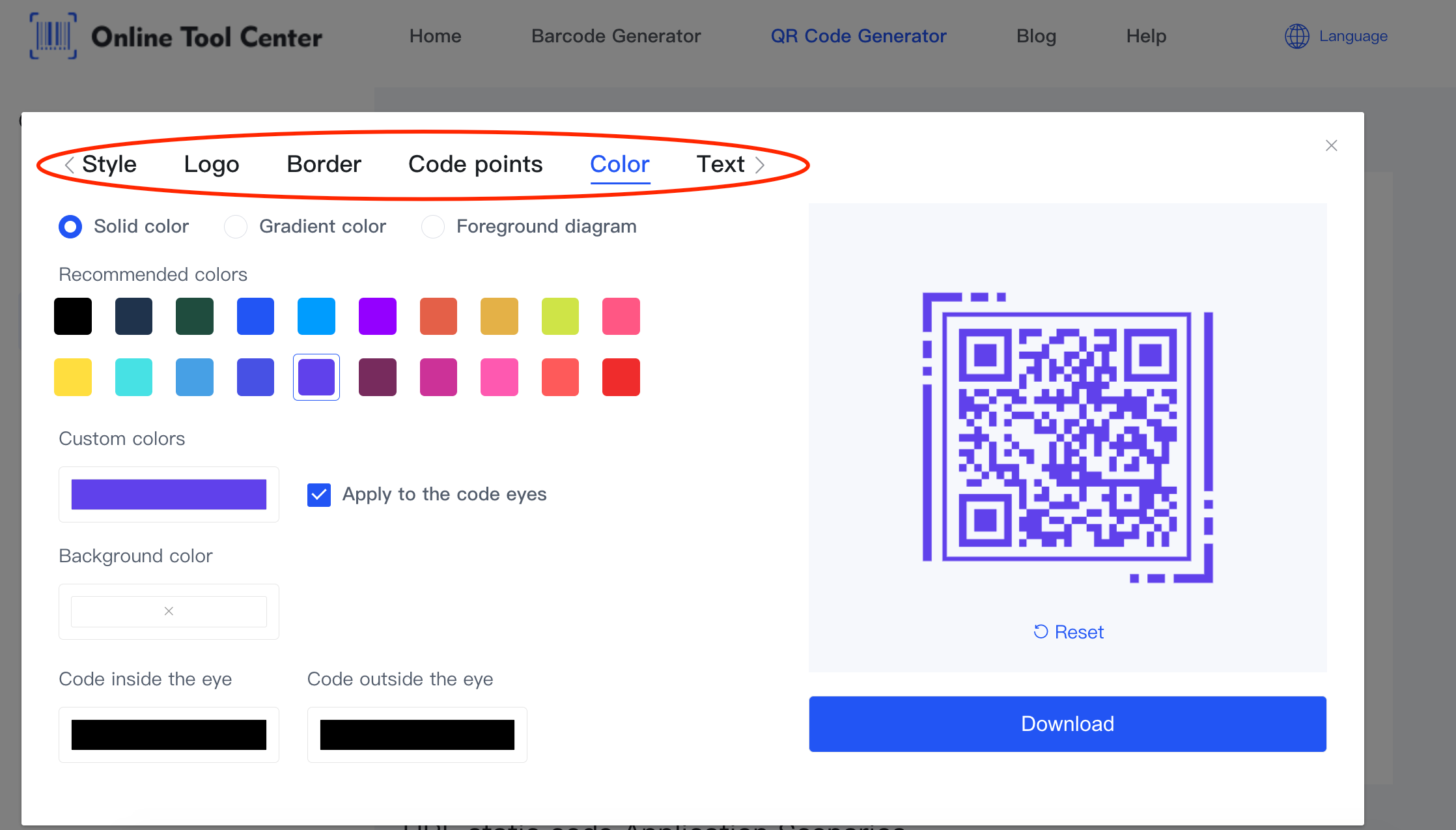Click the Background color input field

click(x=168, y=612)
